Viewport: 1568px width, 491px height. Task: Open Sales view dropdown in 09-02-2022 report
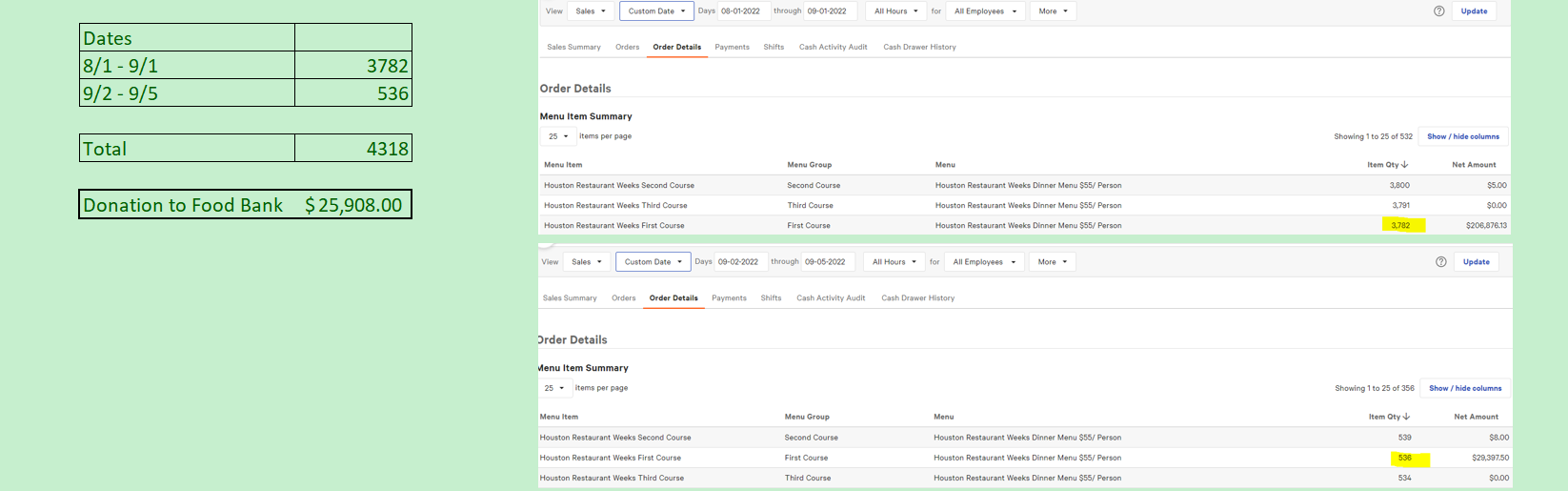click(x=587, y=262)
